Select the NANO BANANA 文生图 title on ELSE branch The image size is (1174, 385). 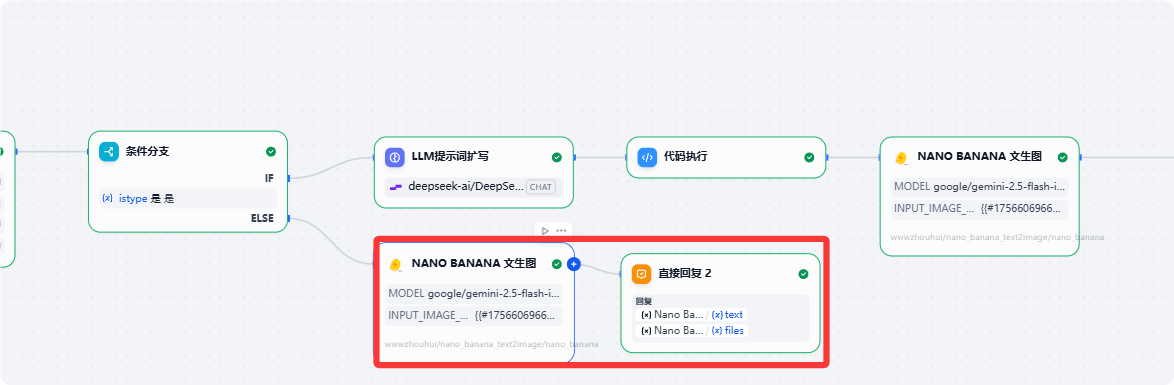click(x=473, y=264)
